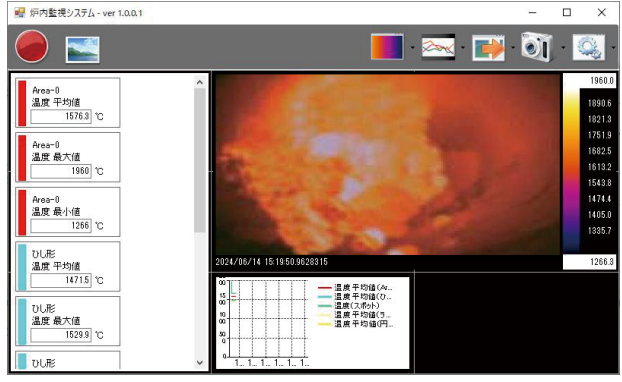Click the Area-0 minimum value field 1266
Image resolution: width=622 pixels, height=382 pixels.
coord(61,226)
